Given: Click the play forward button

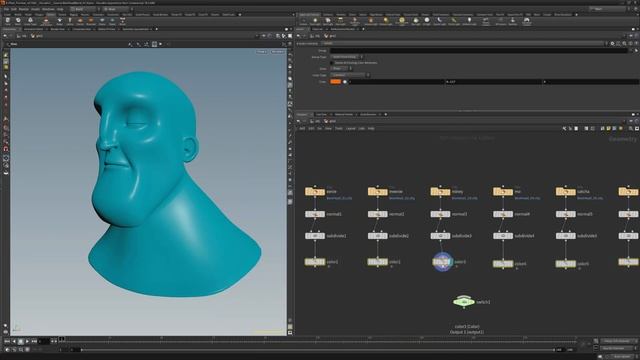Looking at the screenshot, I should [x=27, y=341].
